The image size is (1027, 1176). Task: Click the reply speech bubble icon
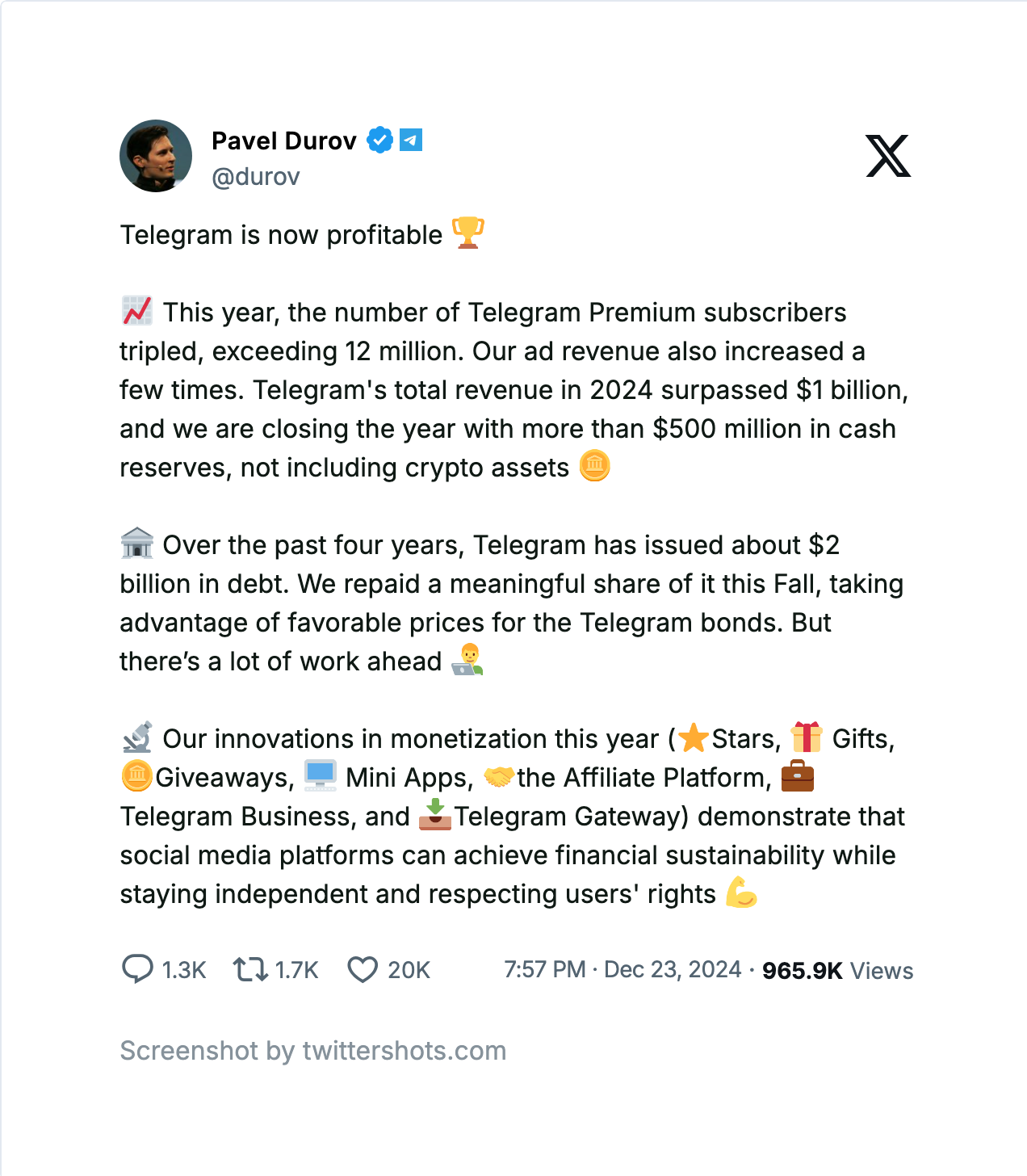(x=137, y=968)
